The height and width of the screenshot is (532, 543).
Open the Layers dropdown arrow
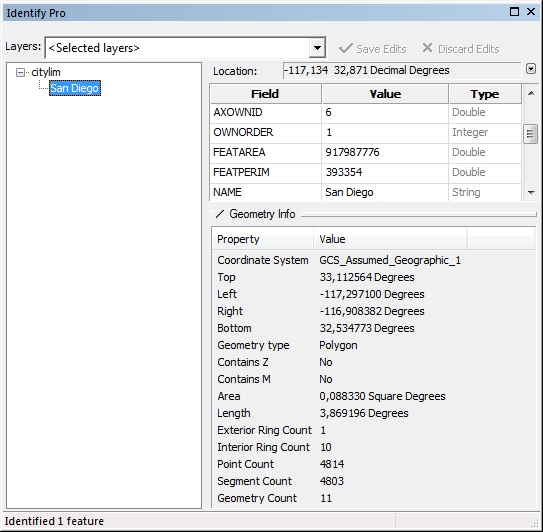pyautogui.click(x=317, y=47)
